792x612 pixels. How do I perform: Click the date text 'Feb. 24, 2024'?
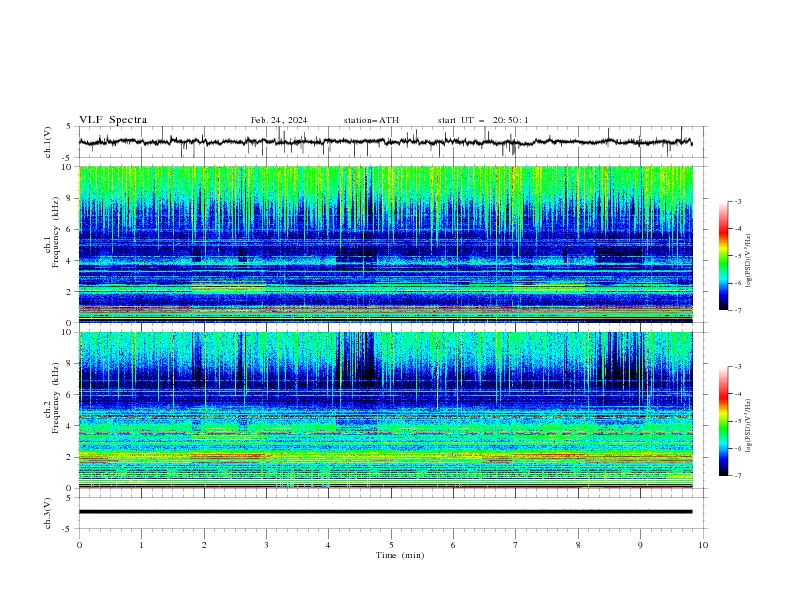point(279,120)
